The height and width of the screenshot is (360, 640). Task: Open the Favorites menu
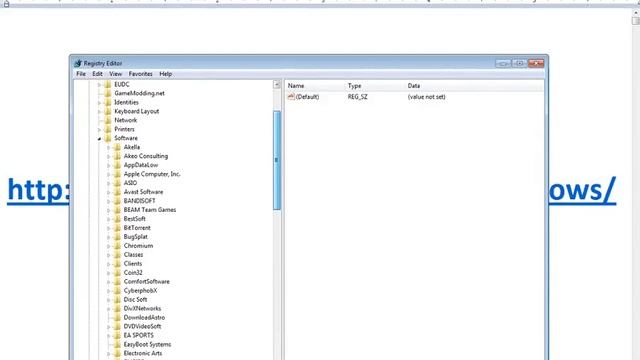point(140,74)
